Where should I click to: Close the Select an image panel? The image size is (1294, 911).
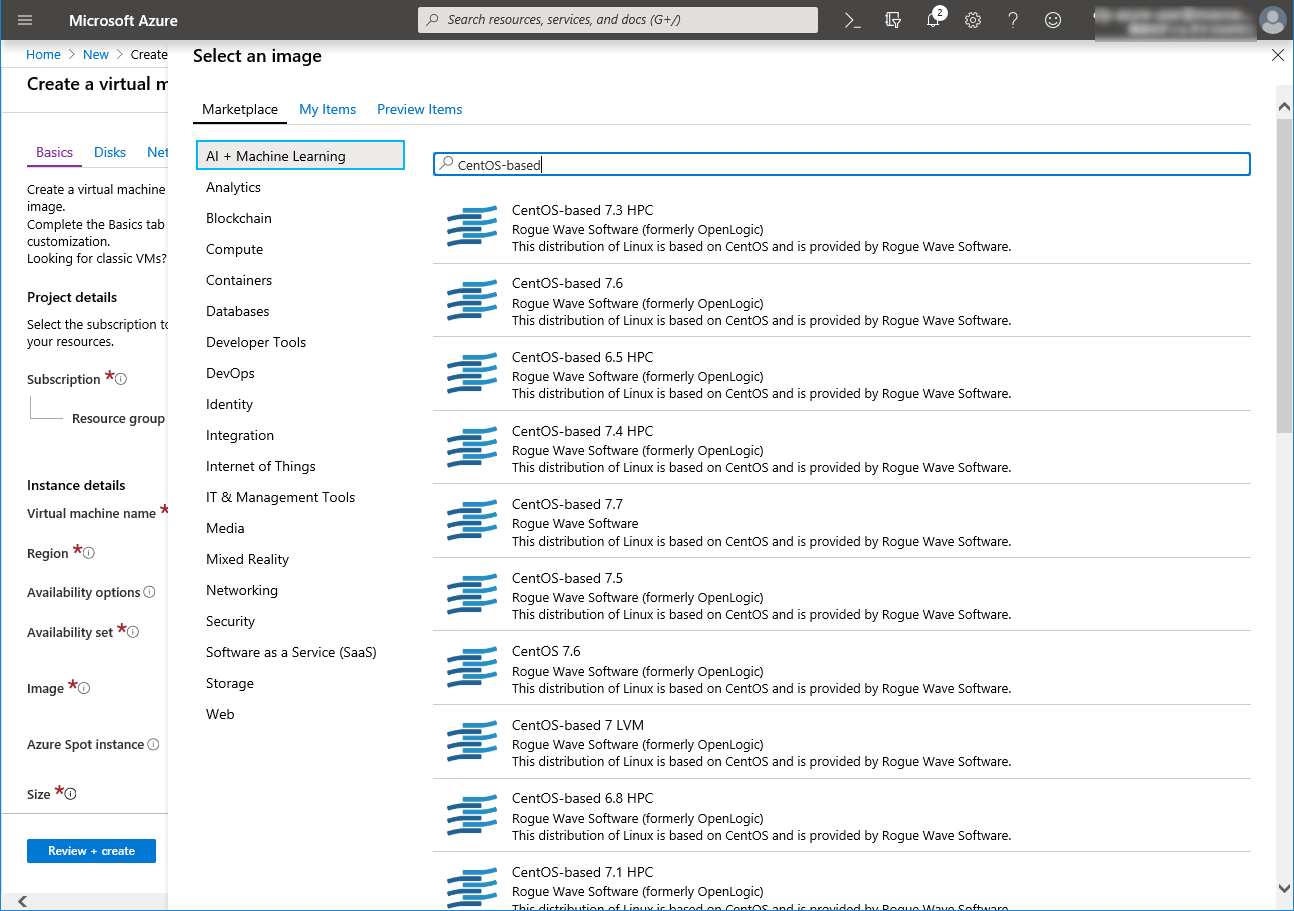(1277, 56)
